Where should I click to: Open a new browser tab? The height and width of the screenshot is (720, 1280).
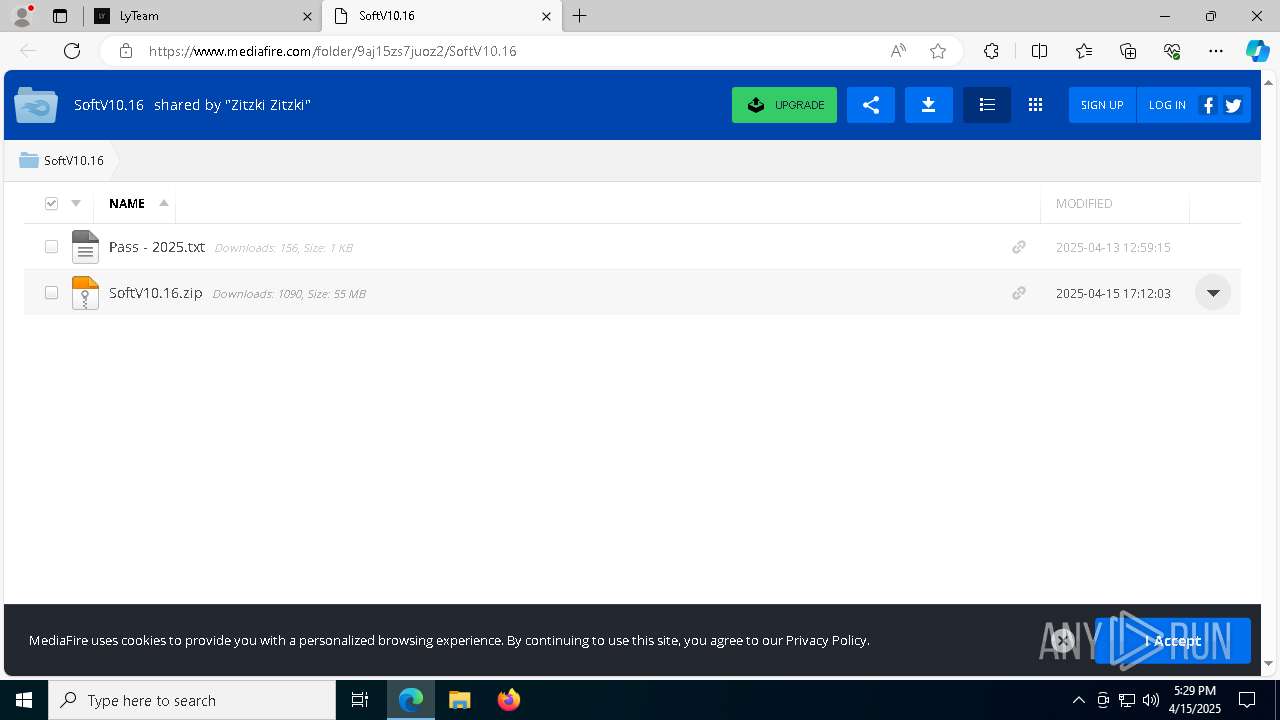[x=579, y=16]
